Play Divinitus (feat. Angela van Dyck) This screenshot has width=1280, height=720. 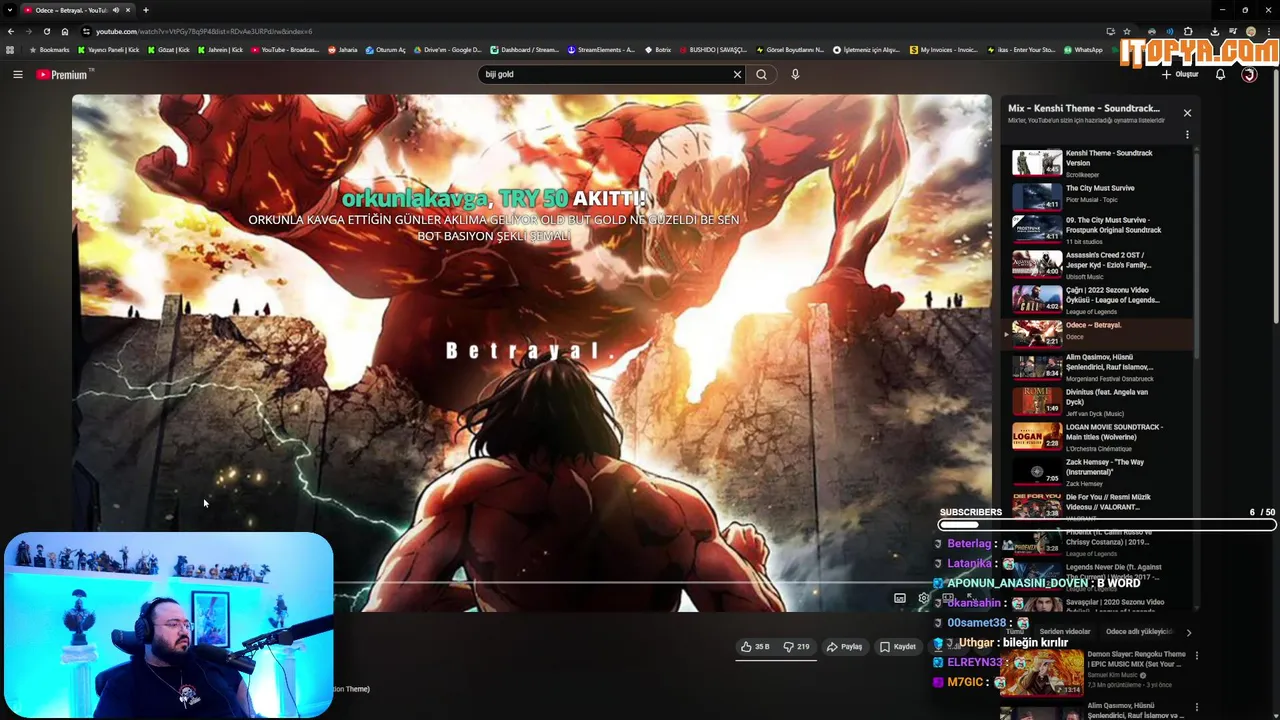1097,402
